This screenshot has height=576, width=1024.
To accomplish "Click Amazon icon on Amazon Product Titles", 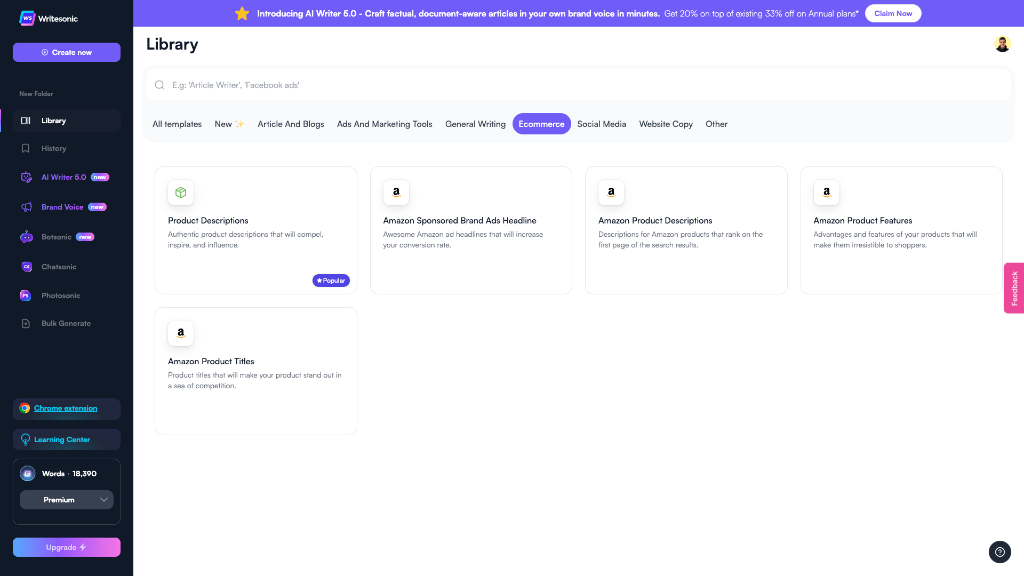I will (181, 333).
